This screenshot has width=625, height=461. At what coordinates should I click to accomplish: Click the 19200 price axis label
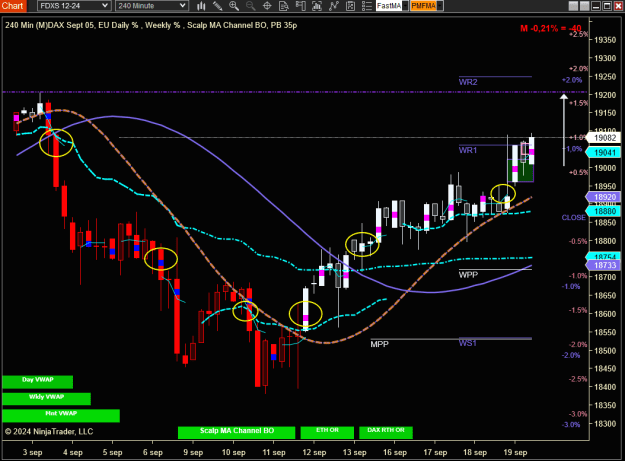point(605,95)
